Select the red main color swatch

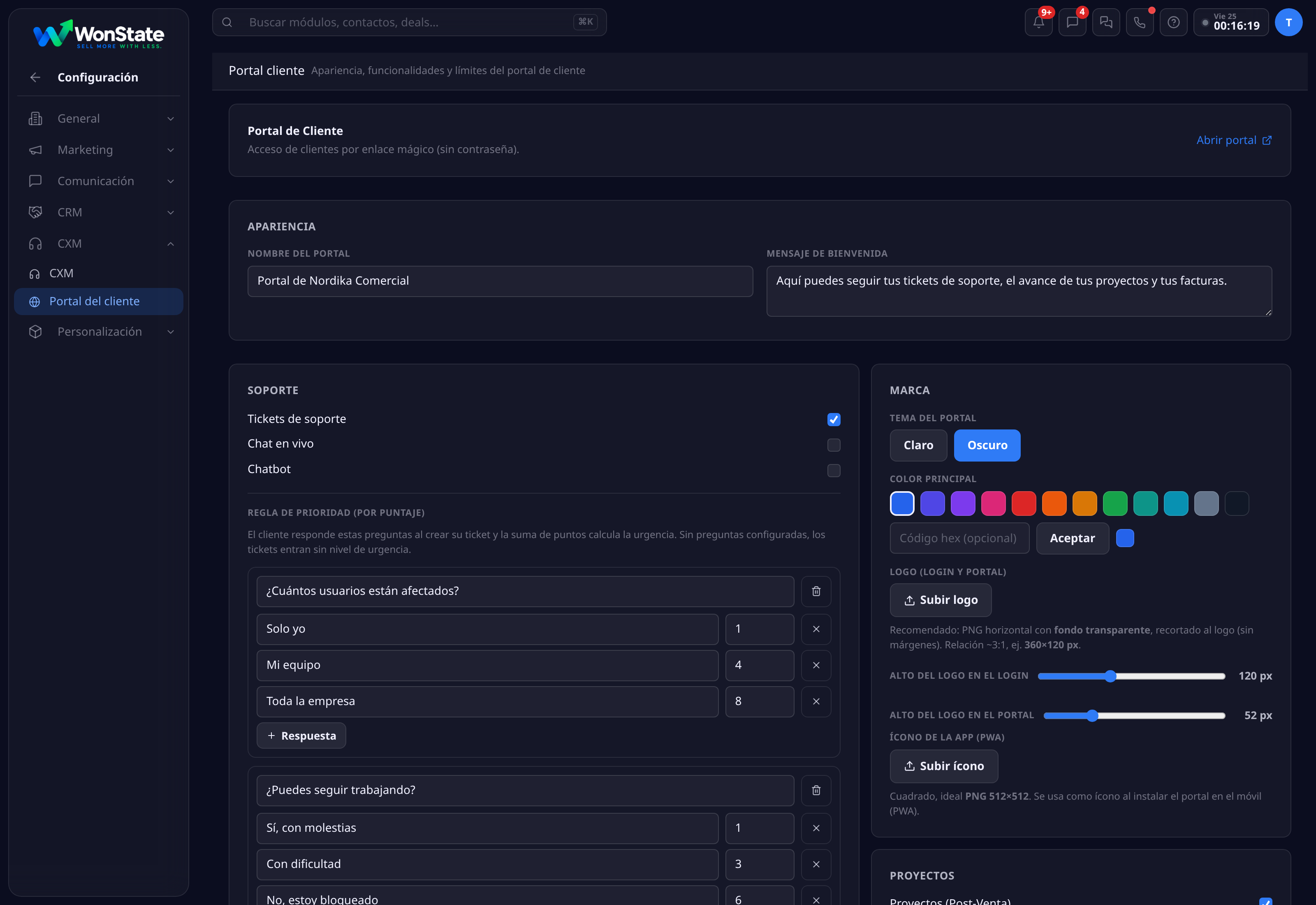pos(1024,504)
